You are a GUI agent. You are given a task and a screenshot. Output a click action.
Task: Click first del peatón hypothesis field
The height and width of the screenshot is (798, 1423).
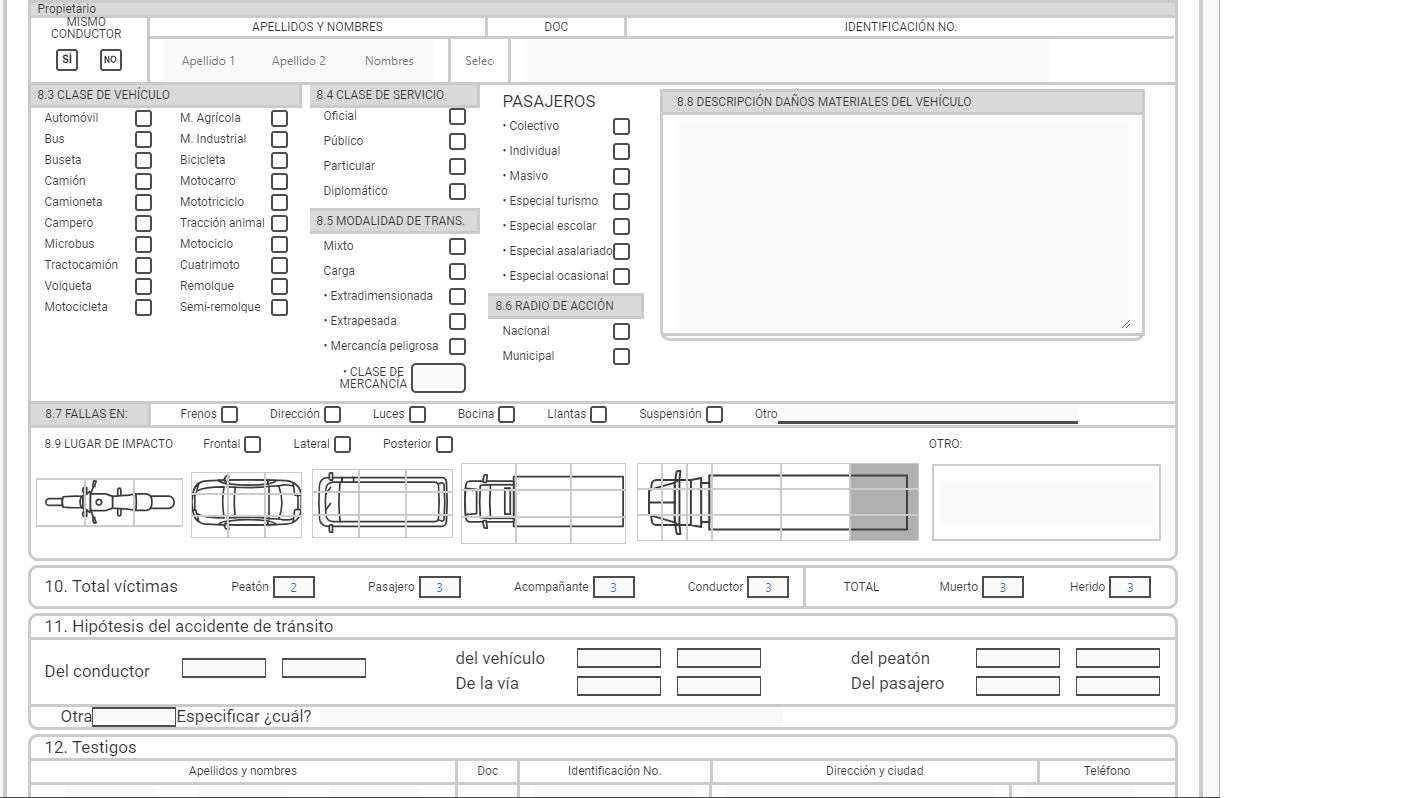coord(1018,658)
